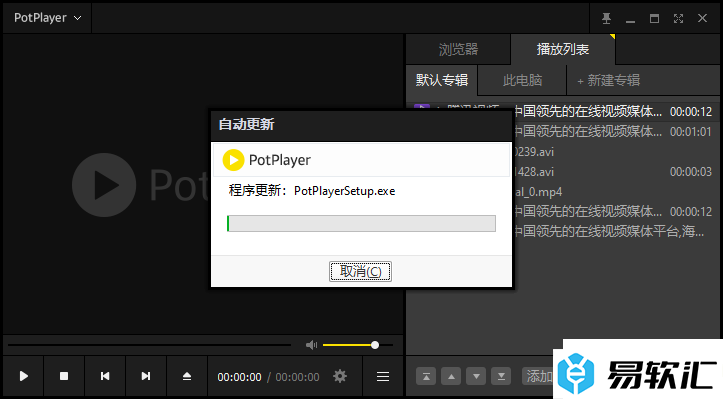The image size is (723, 399).
Task: Stop playback with the stop button
Action: tap(64, 376)
